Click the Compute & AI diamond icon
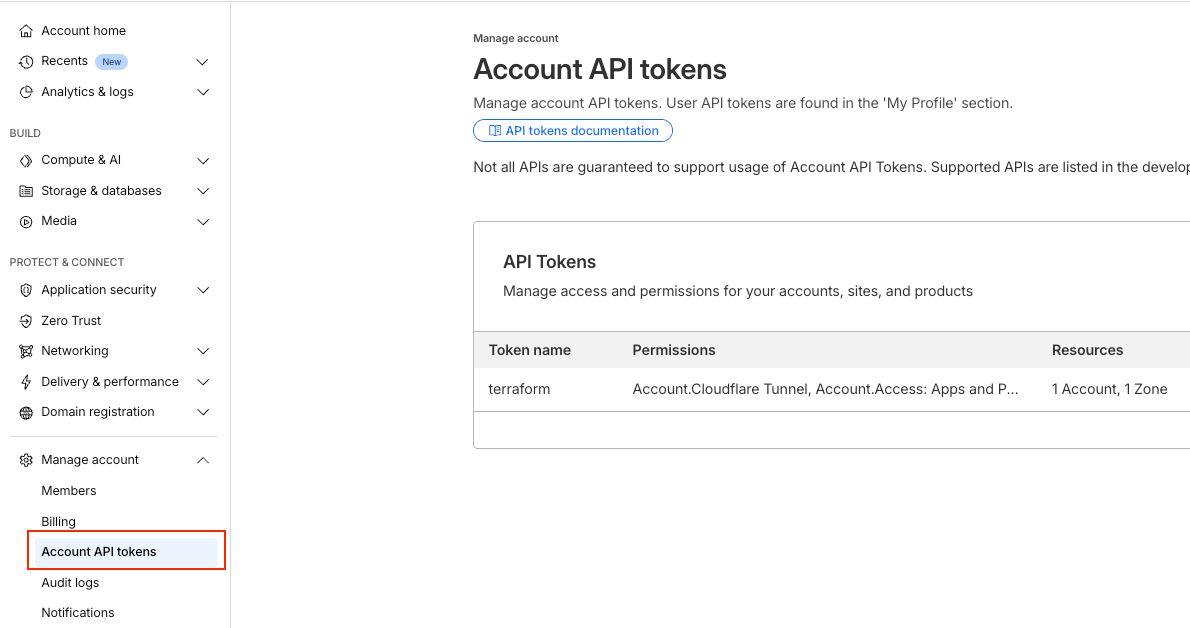The image size is (1190, 628). [x=26, y=160]
